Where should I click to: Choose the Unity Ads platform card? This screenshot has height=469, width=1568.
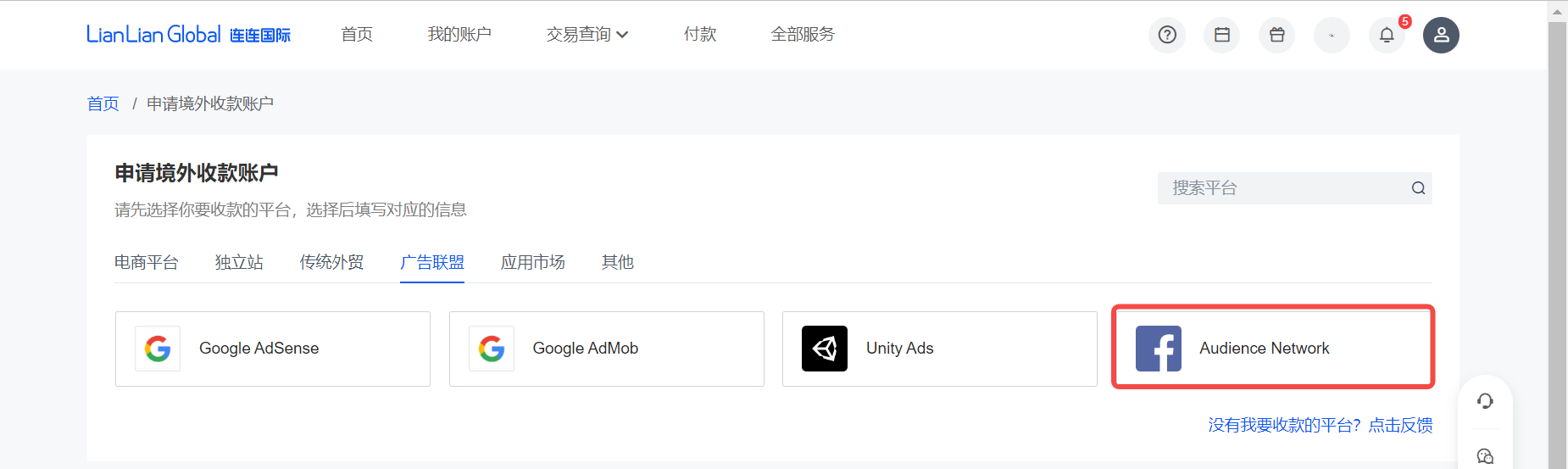pos(940,349)
